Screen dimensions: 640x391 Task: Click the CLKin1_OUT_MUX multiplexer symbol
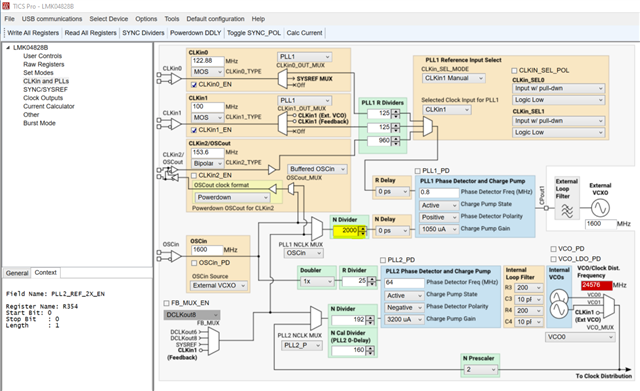(x=282, y=124)
